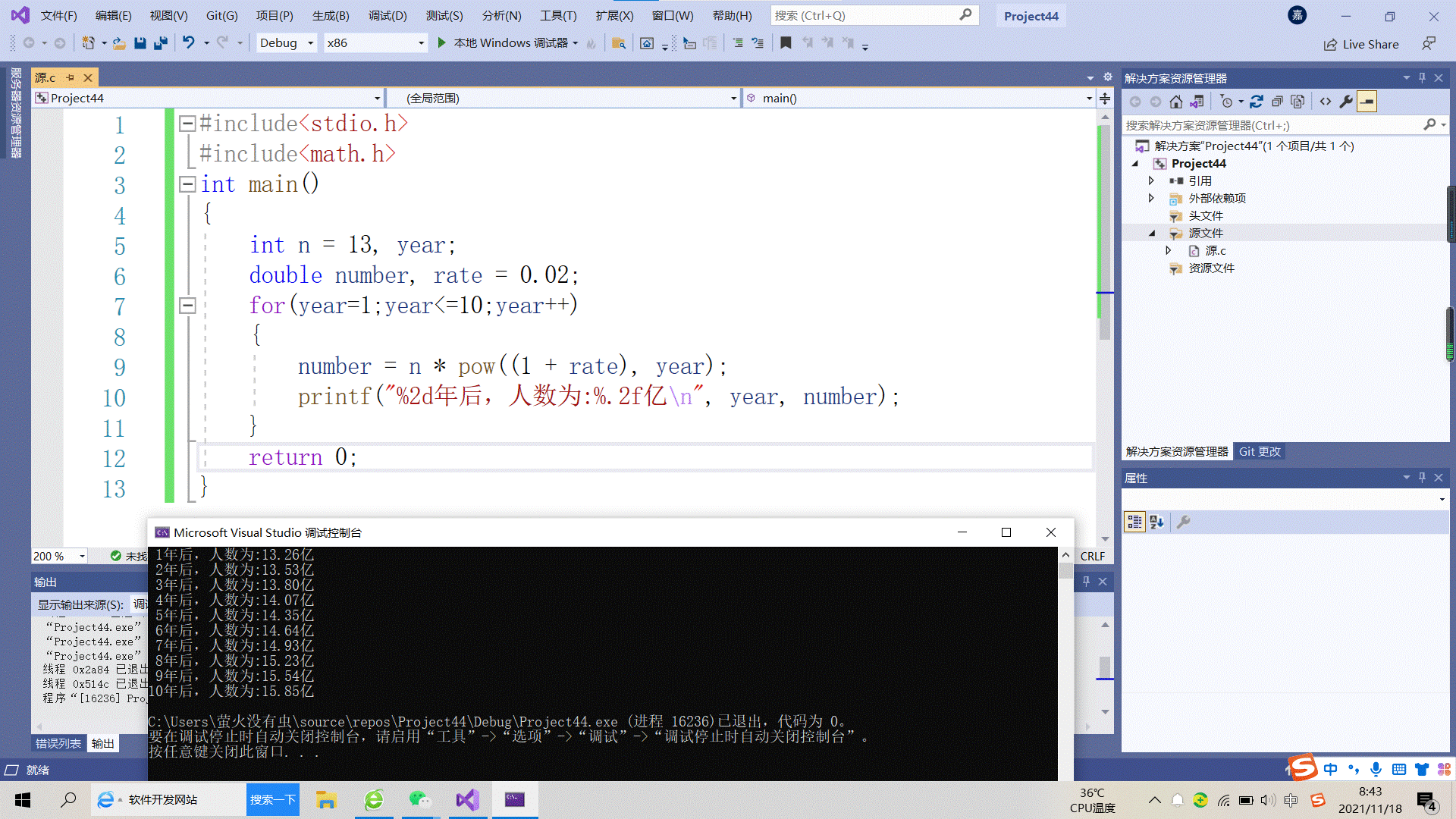Select the Debug configuration dropdown
The width and height of the screenshot is (1456, 819).
(x=287, y=42)
